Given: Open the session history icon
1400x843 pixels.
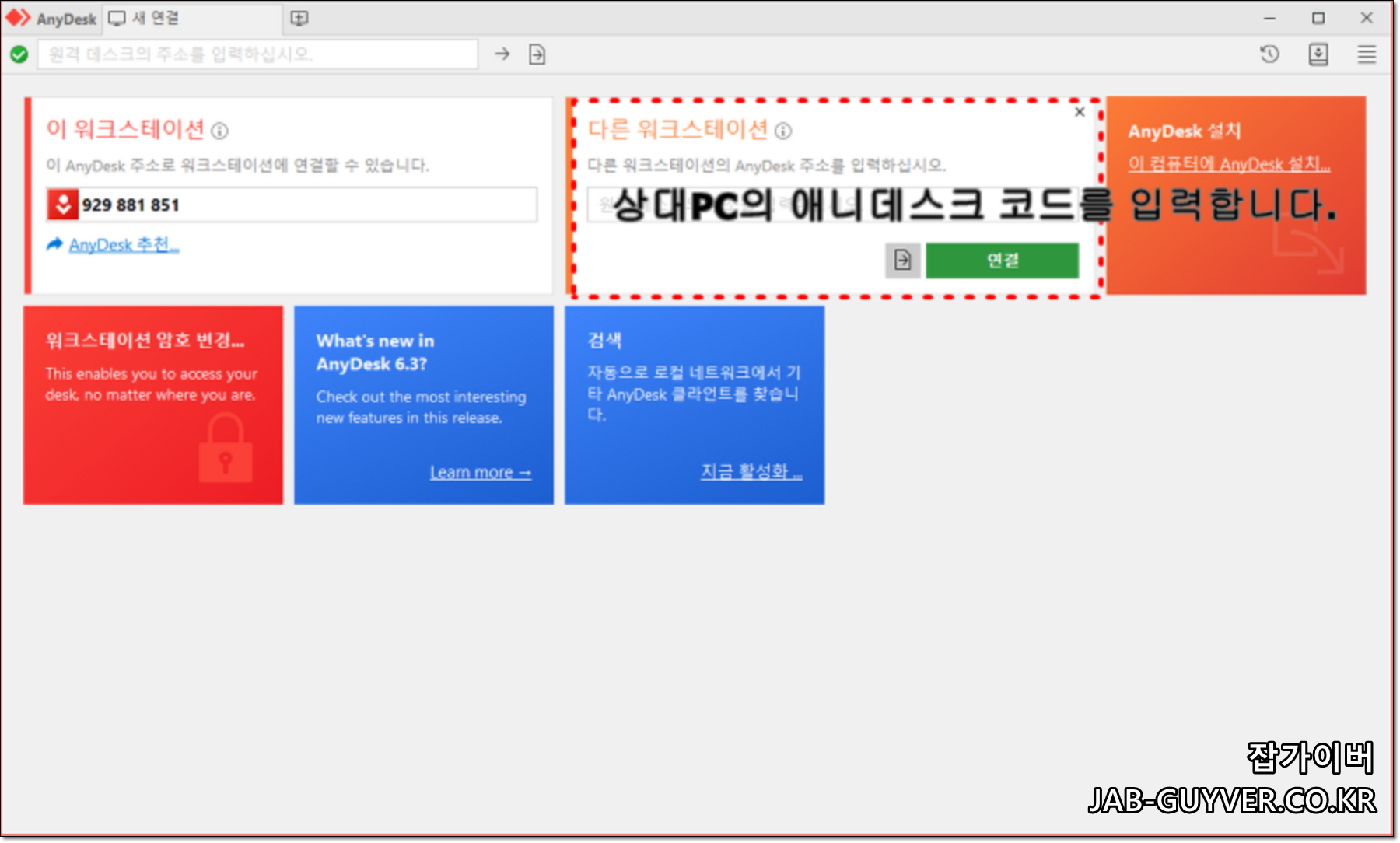Looking at the screenshot, I should pos(1269,54).
